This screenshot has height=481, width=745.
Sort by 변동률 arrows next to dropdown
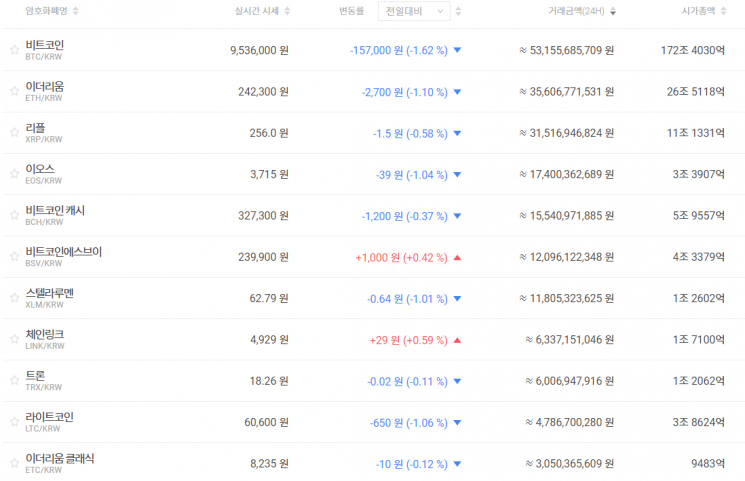[458, 11]
